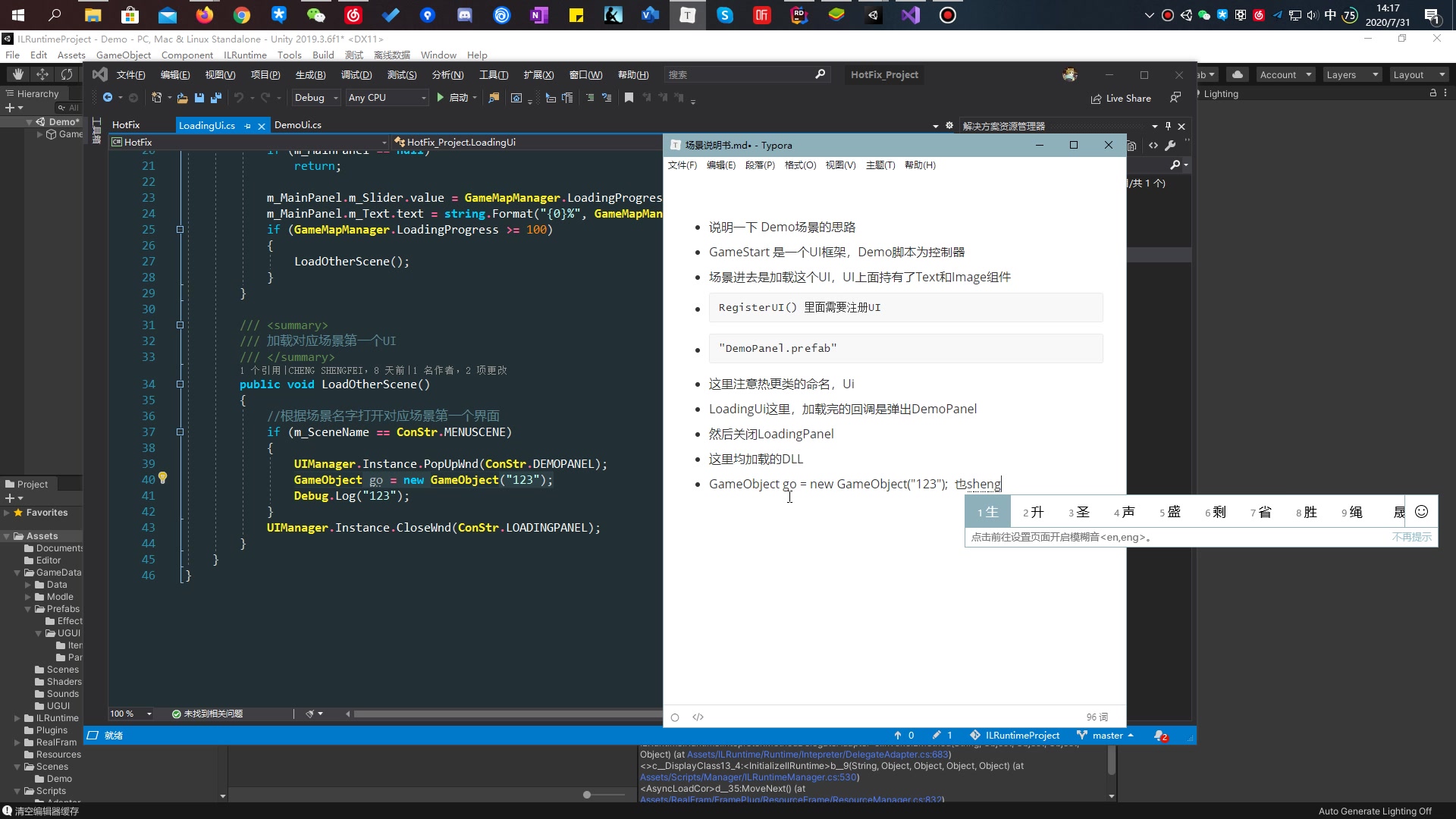Open source code mode in Typora status bar

pos(698,717)
